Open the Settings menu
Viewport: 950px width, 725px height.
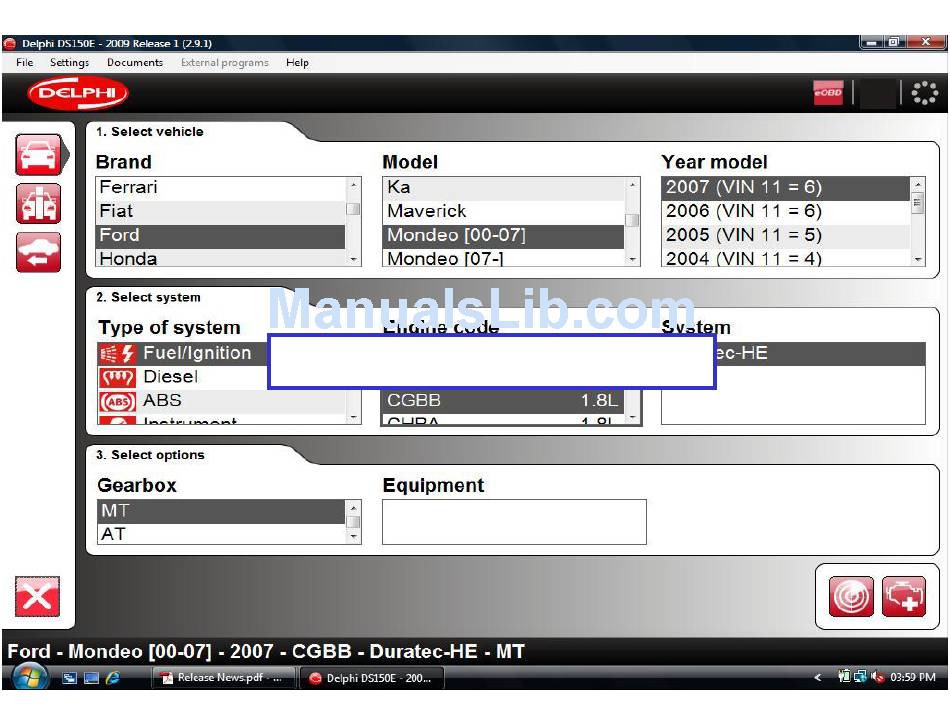point(70,62)
